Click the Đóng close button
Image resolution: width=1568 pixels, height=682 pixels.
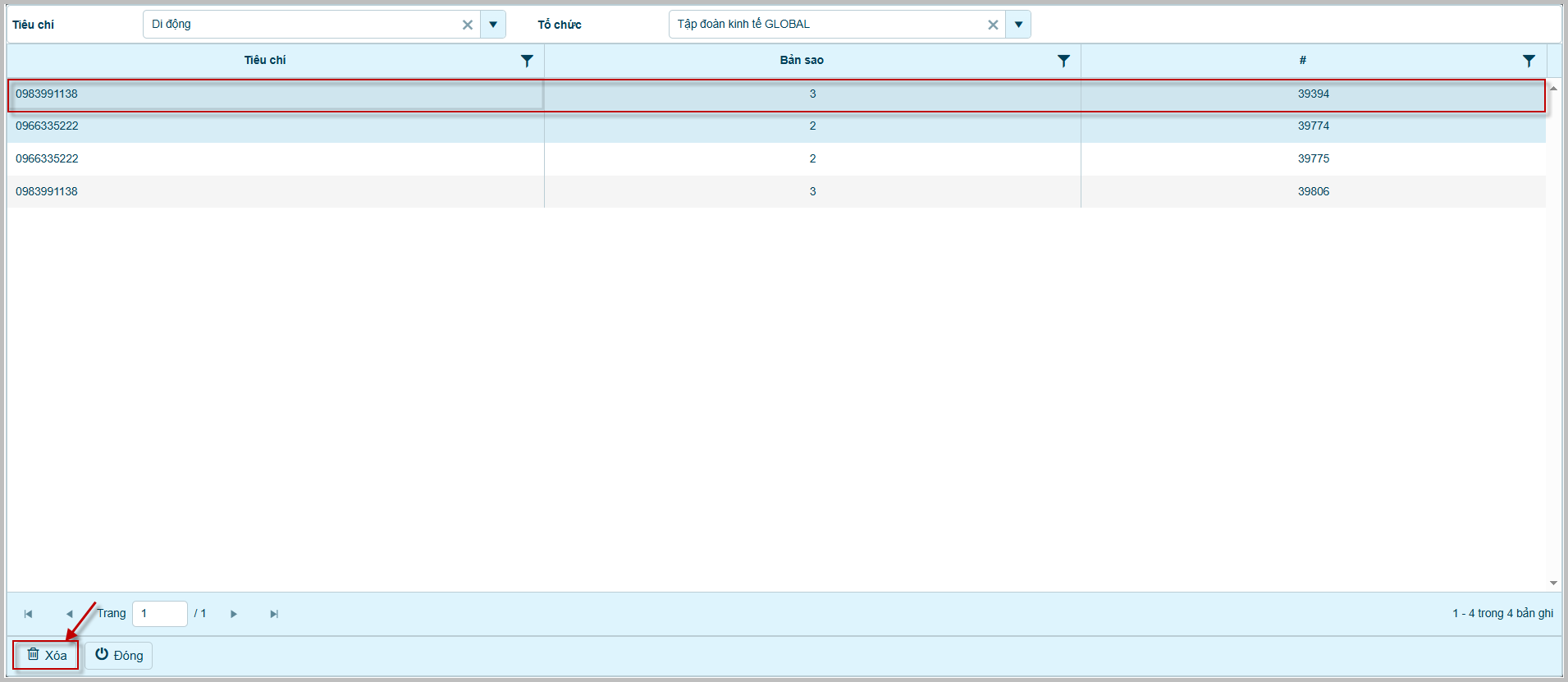tap(119, 655)
